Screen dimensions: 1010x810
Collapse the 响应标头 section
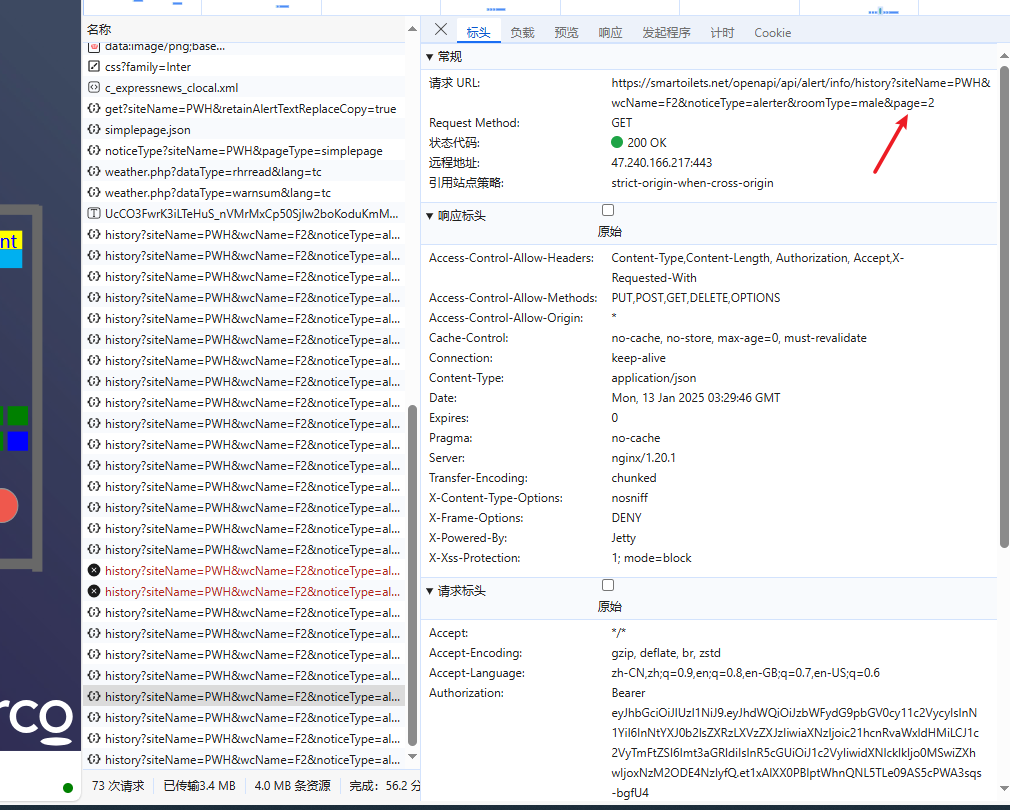[430, 216]
